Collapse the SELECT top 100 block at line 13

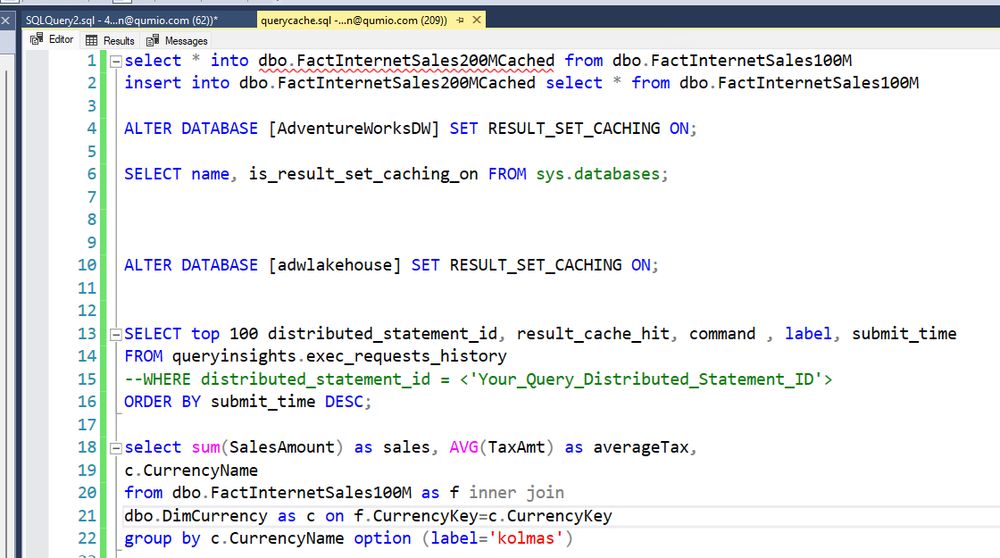coord(116,335)
